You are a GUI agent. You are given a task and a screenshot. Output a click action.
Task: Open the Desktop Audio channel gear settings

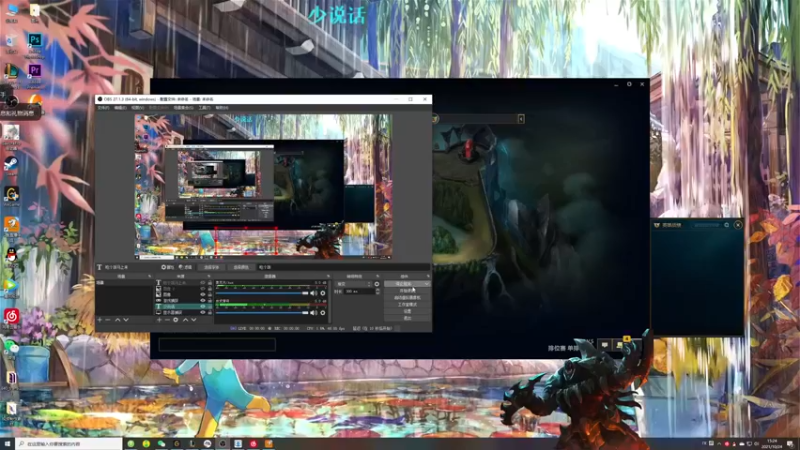click(x=322, y=312)
